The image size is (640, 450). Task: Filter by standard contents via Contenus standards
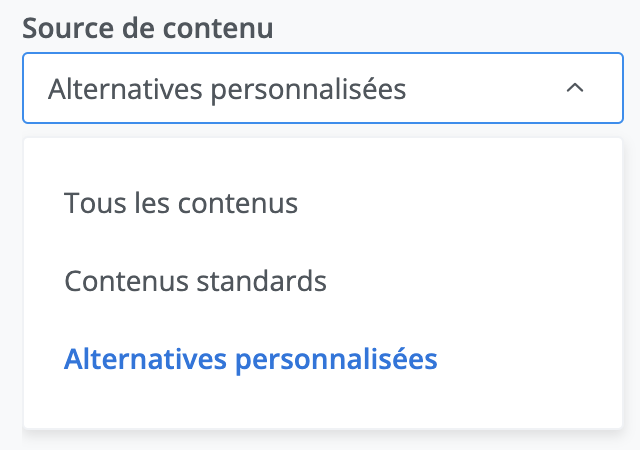coord(195,281)
